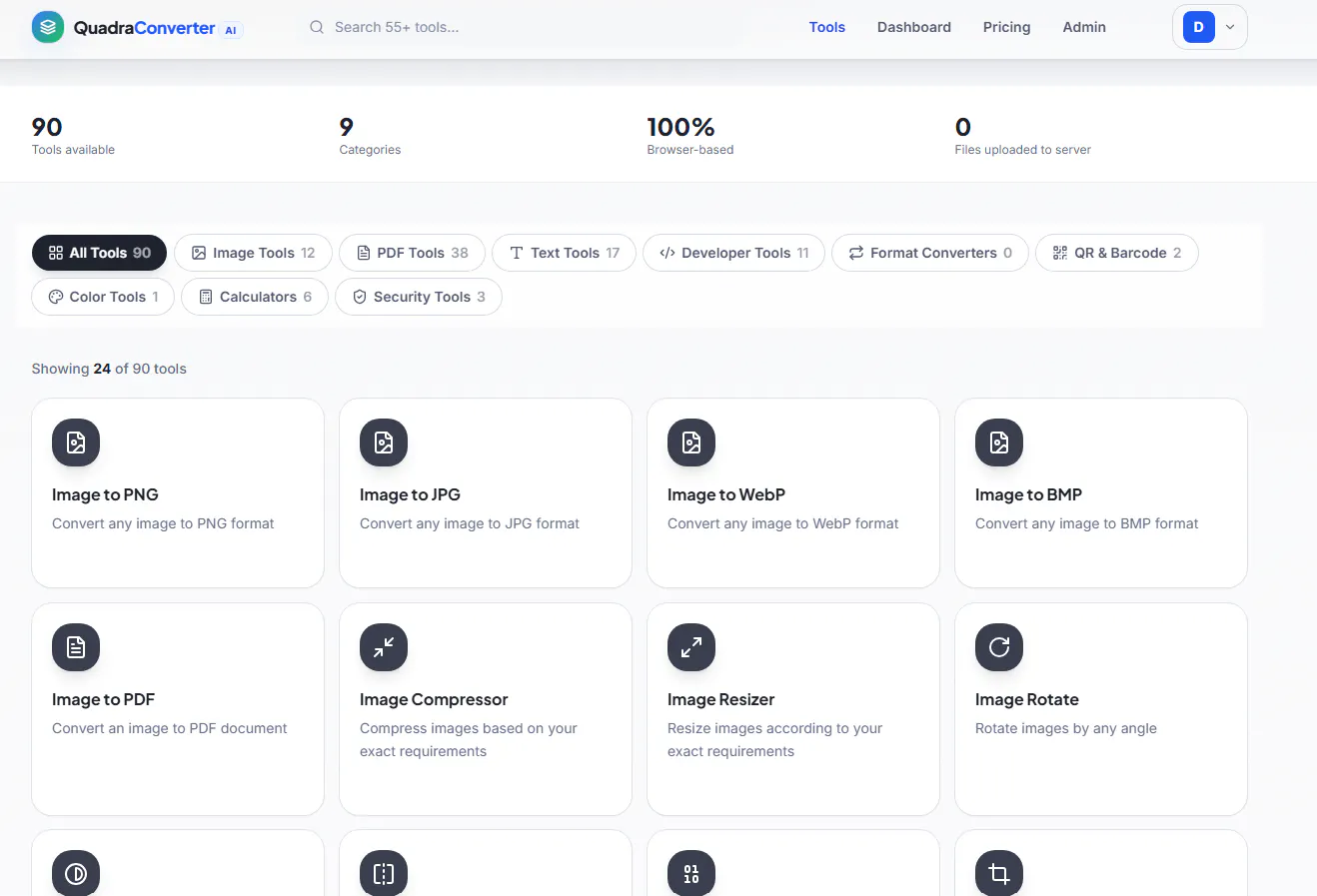Click the code brackets icon in Developer Tools
This screenshot has height=896, width=1317.
click(x=667, y=253)
